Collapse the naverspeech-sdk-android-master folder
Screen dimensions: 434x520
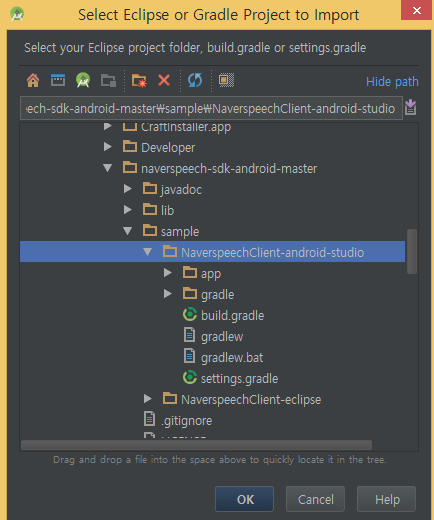tap(107, 168)
